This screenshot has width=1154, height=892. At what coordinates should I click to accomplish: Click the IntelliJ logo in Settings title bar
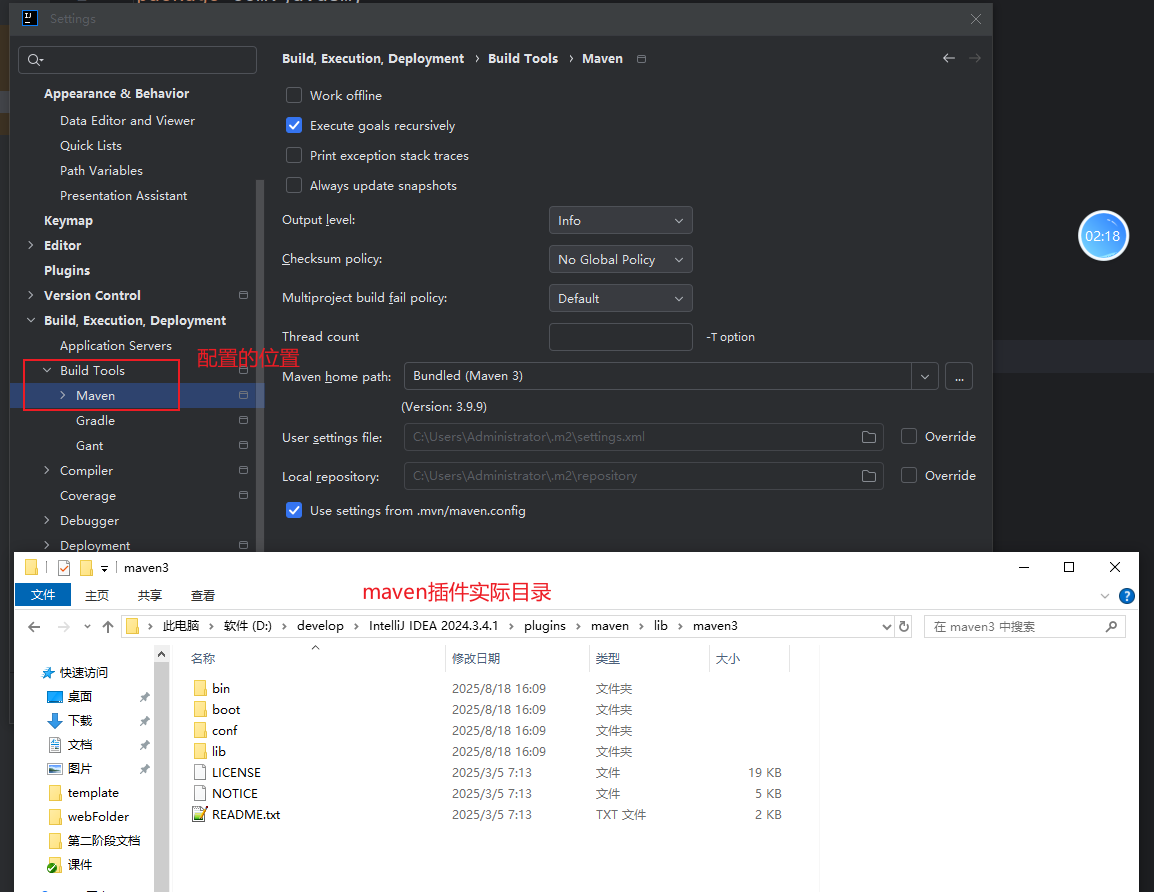coord(29,18)
